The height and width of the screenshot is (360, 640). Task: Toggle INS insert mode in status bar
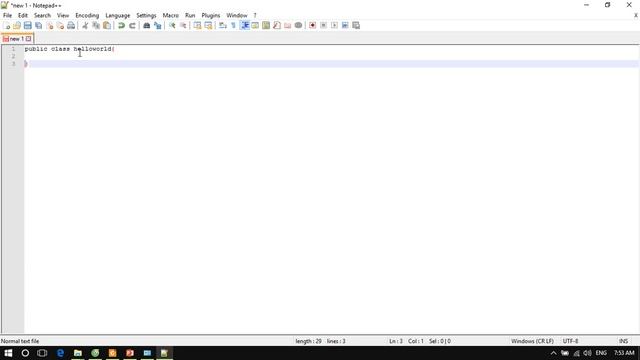point(623,341)
